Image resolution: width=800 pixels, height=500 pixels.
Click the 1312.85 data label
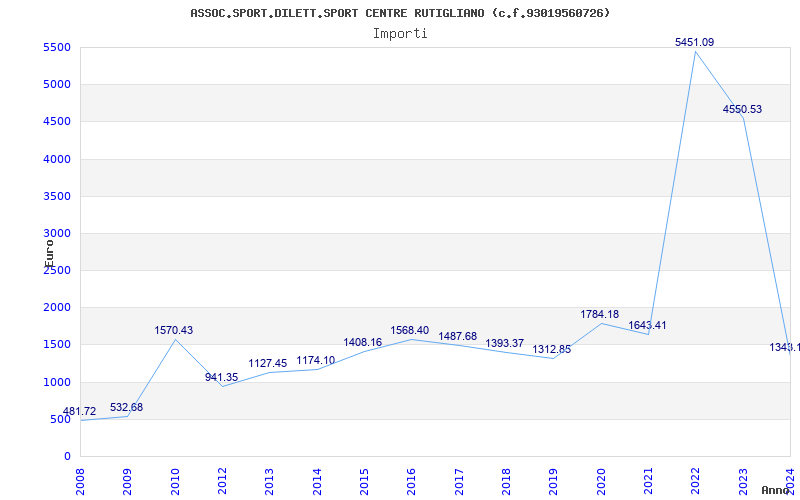(552, 349)
